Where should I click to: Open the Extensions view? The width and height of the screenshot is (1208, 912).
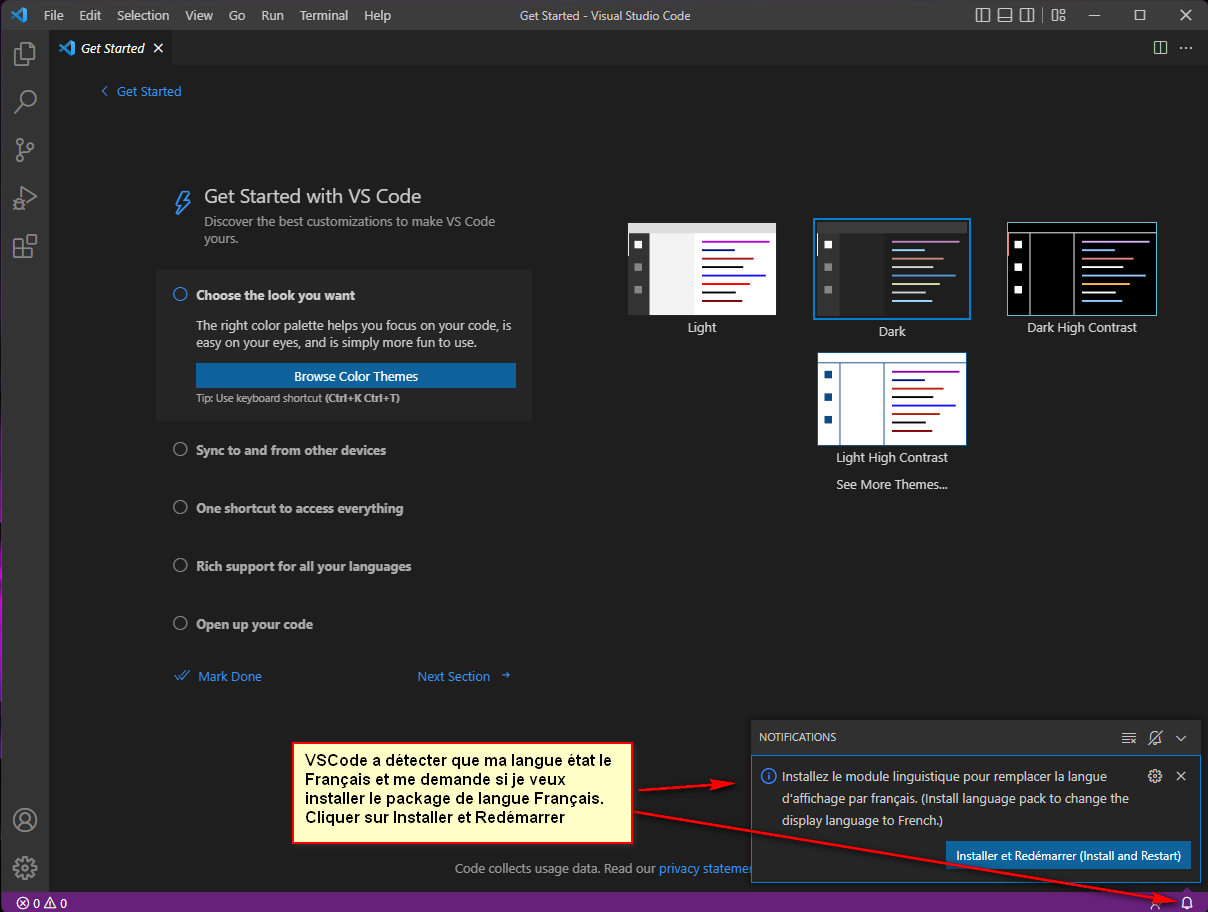(25, 246)
